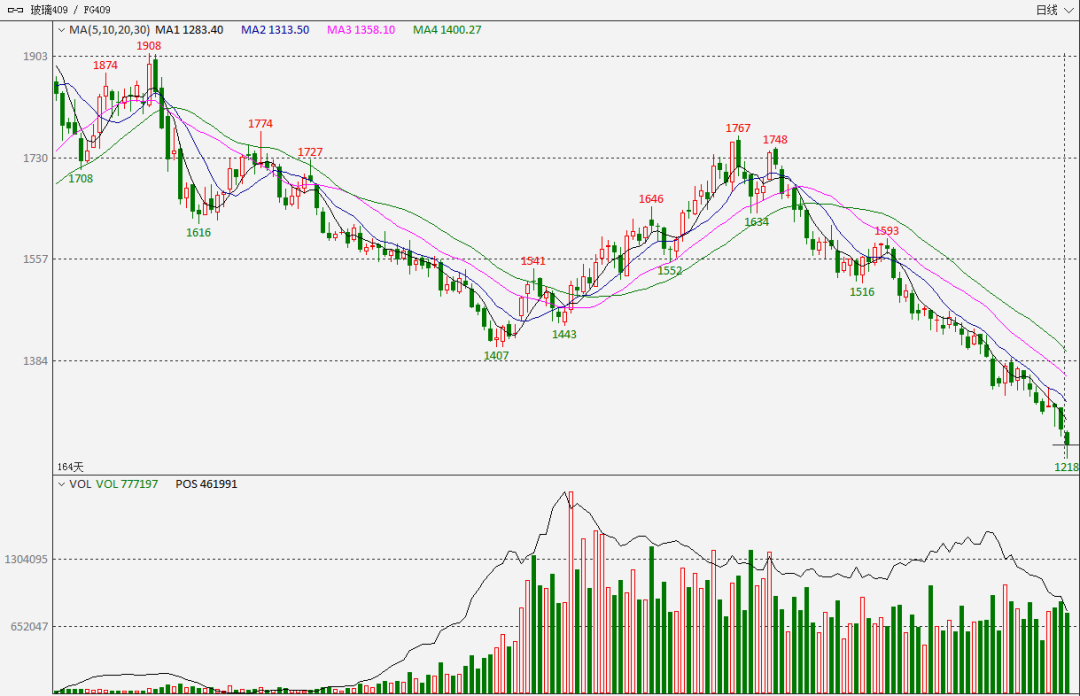Click the POS 461991 position readout
Screen dimensions: 1080x696
pos(206,484)
